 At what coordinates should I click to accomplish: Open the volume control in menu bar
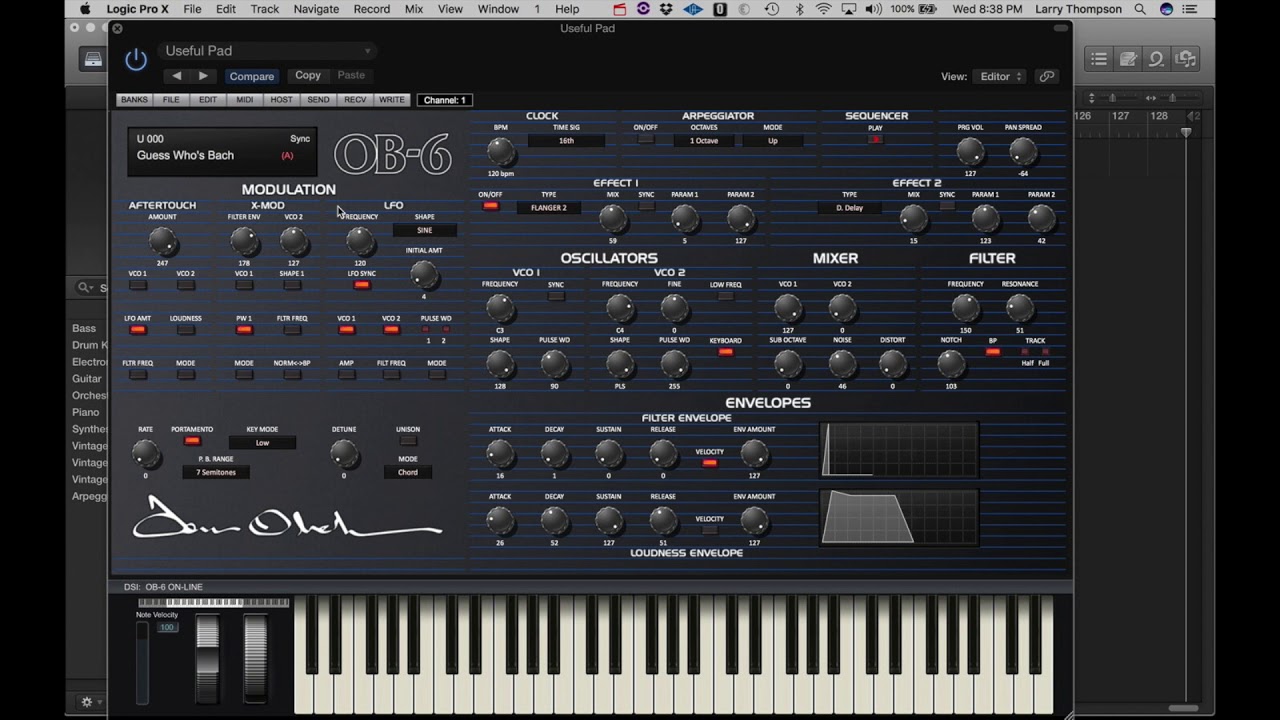point(872,9)
